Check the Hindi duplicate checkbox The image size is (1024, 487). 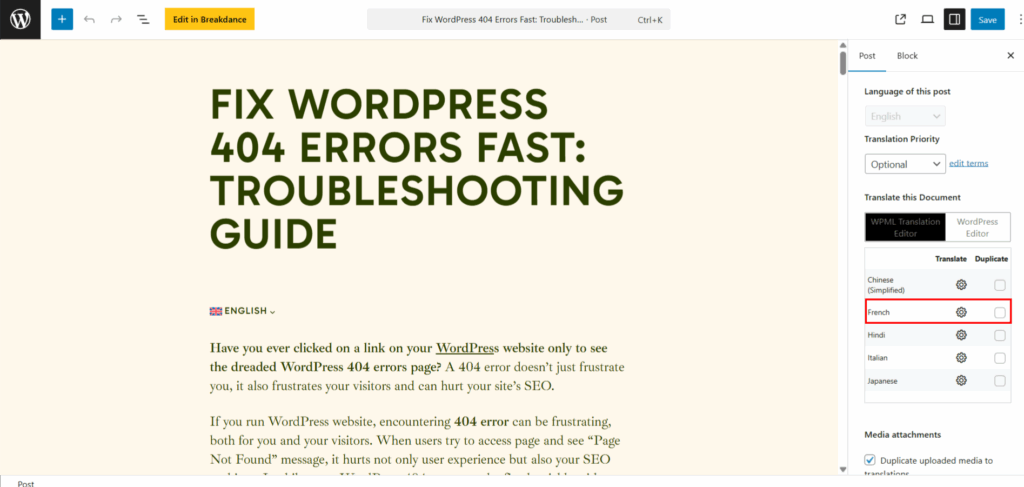[x=999, y=335]
